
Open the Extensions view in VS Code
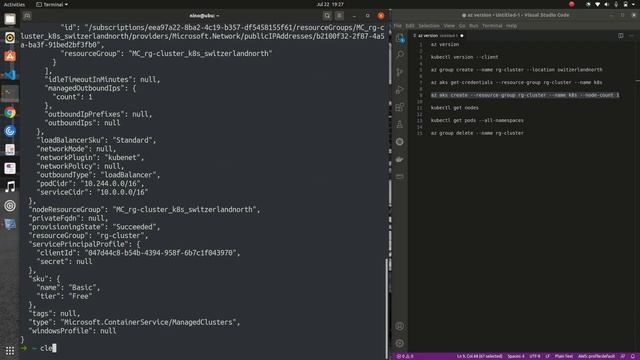pos(400,107)
